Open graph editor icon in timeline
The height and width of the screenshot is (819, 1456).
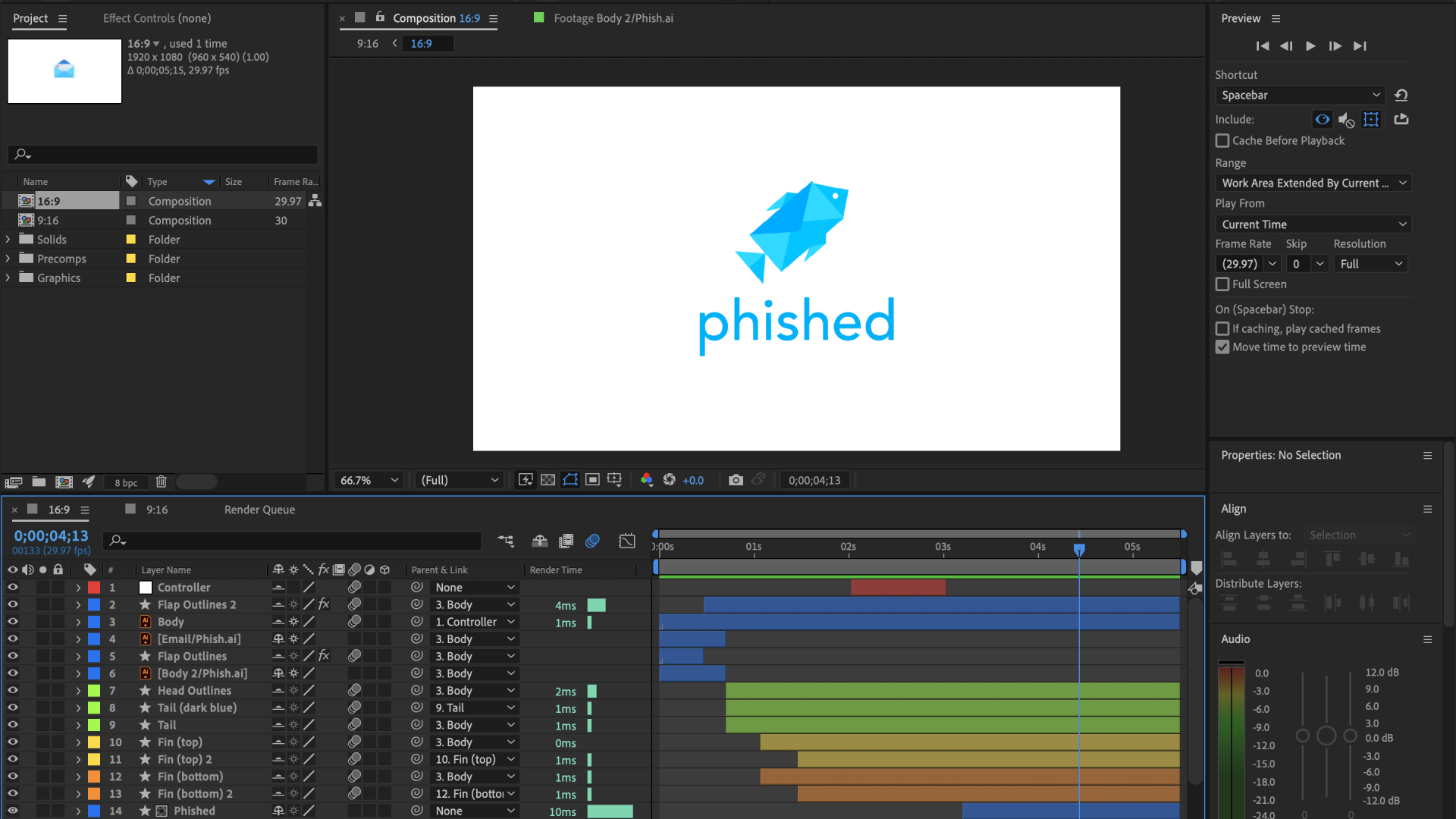point(627,541)
